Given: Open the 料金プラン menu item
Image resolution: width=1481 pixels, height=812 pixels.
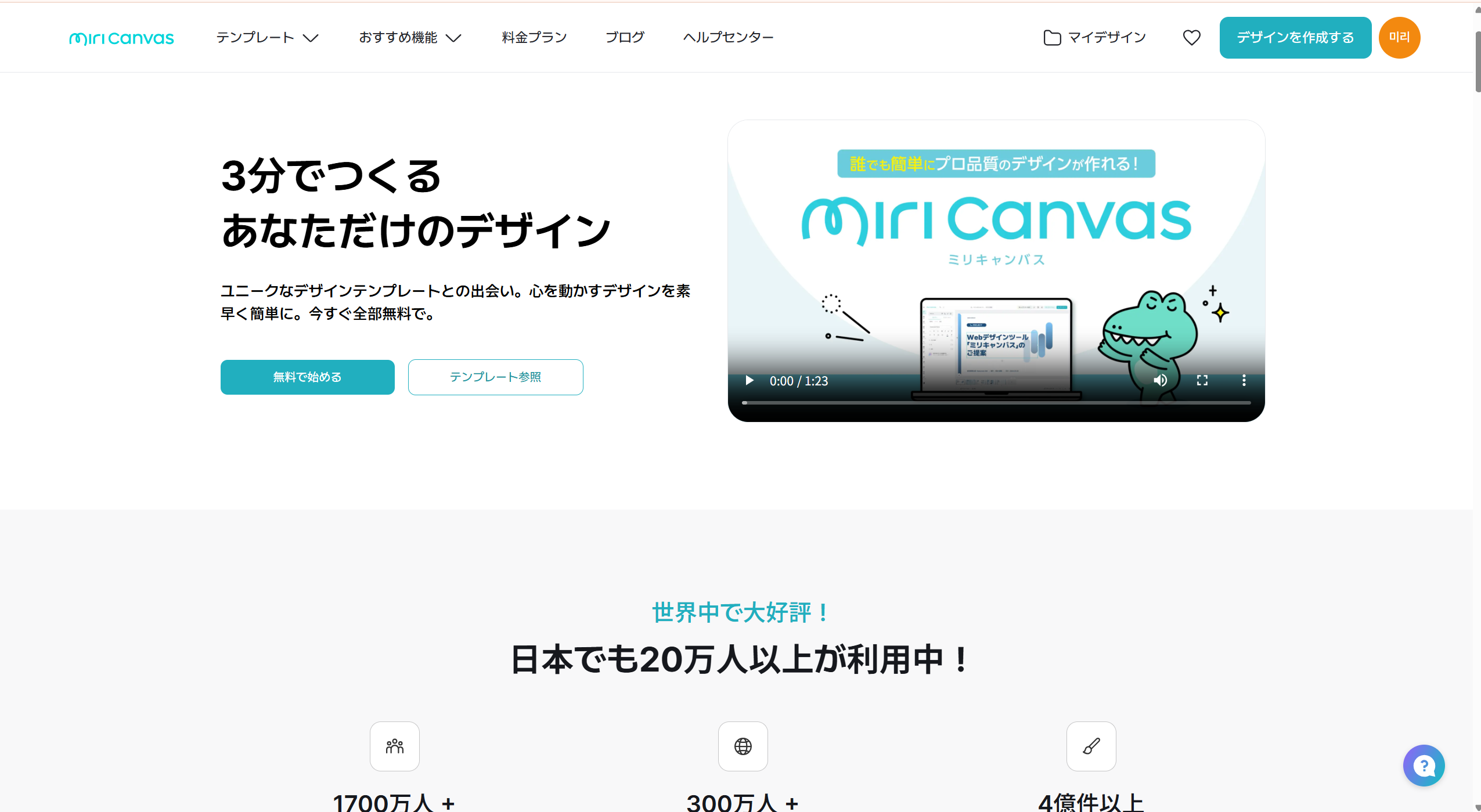Looking at the screenshot, I should click(x=534, y=38).
